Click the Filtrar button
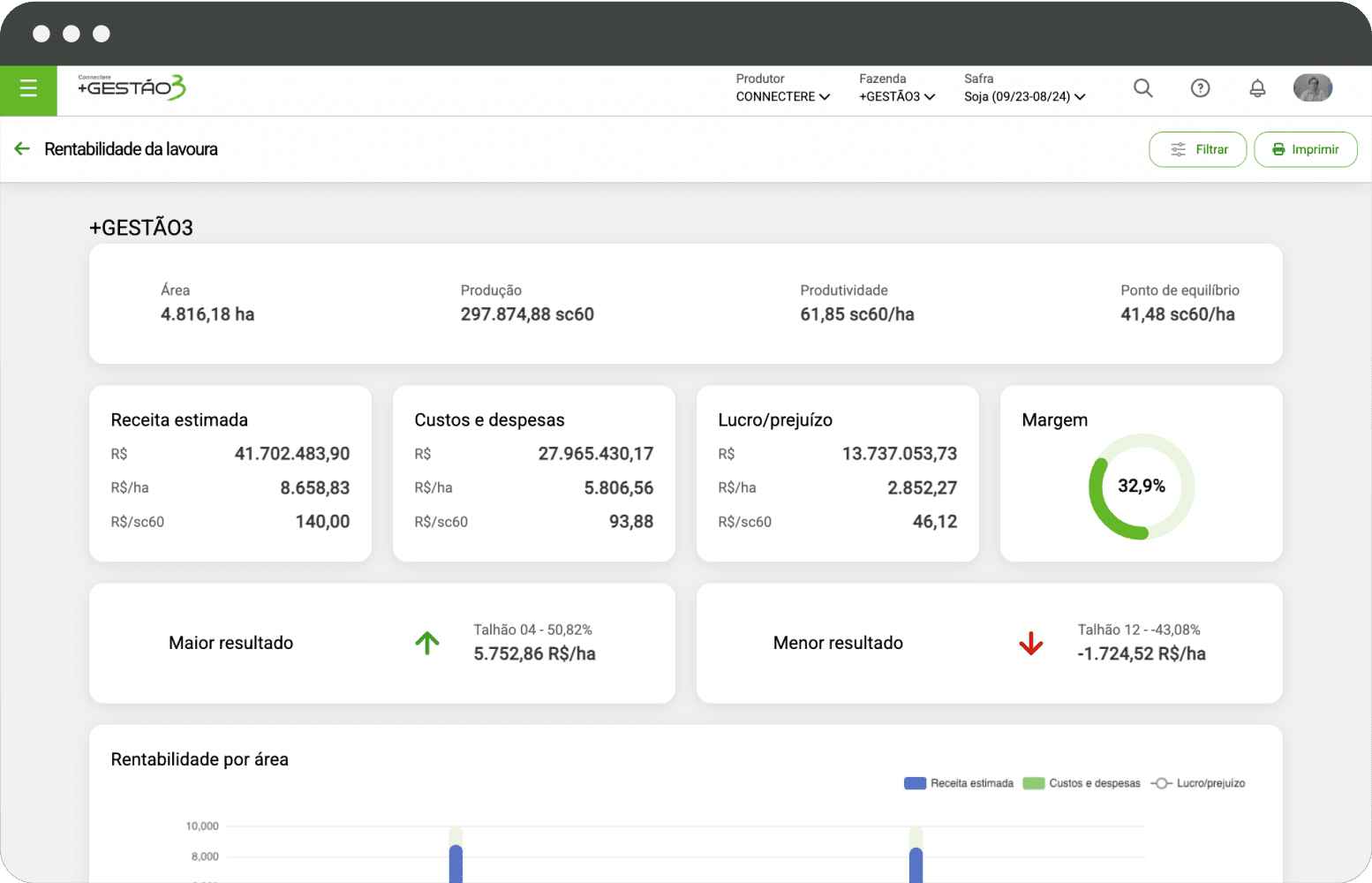This screenshot has height=883, width=1372. [1197, 149]
